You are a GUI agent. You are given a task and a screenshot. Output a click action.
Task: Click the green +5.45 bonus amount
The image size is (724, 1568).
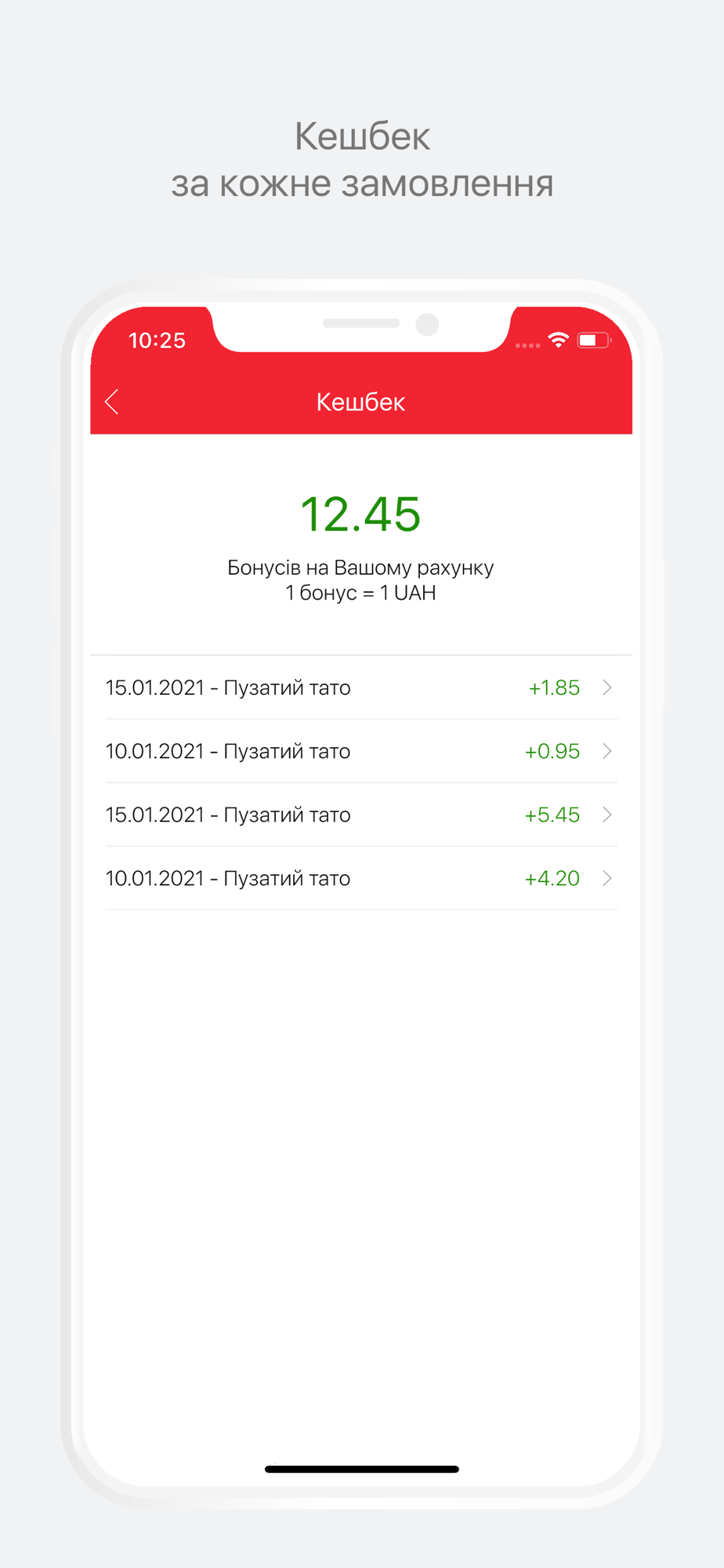[552, 815]
